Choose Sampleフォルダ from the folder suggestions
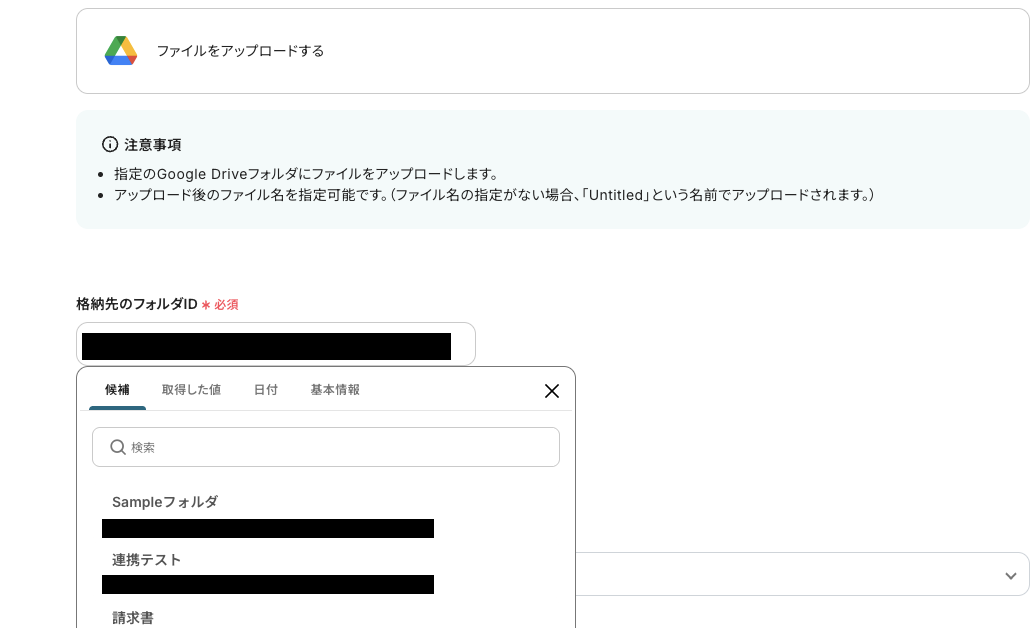Viewport: 1036px width, 628px height. tap(164, 502)
